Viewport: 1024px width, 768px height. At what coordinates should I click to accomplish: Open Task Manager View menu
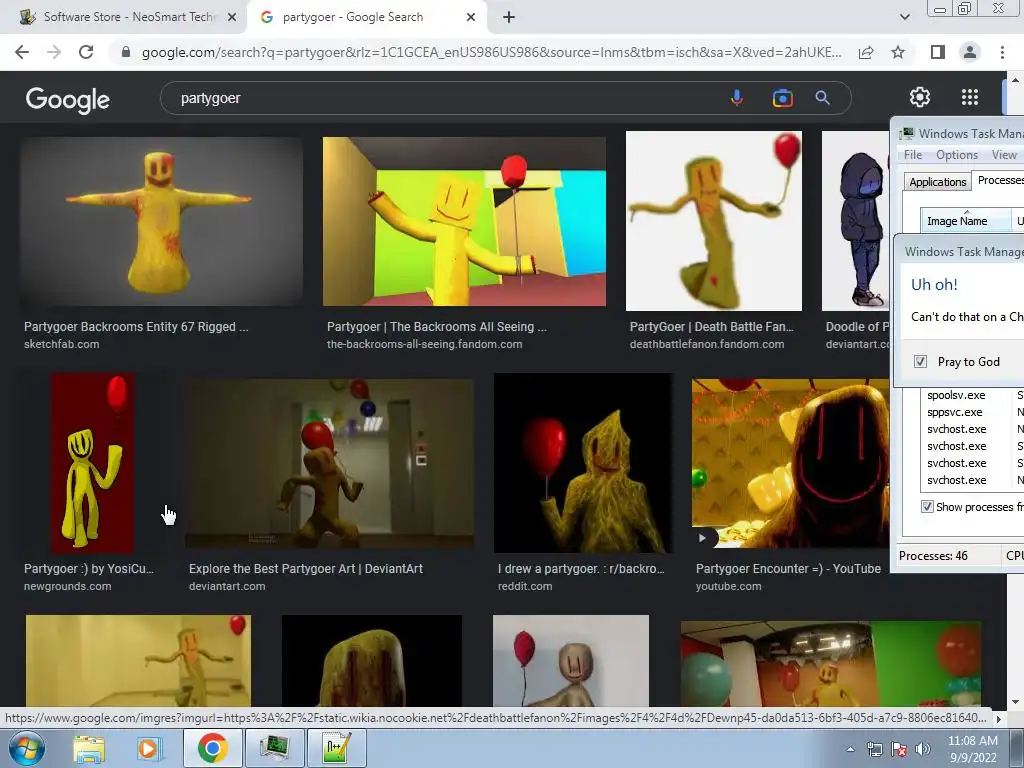1004,155
